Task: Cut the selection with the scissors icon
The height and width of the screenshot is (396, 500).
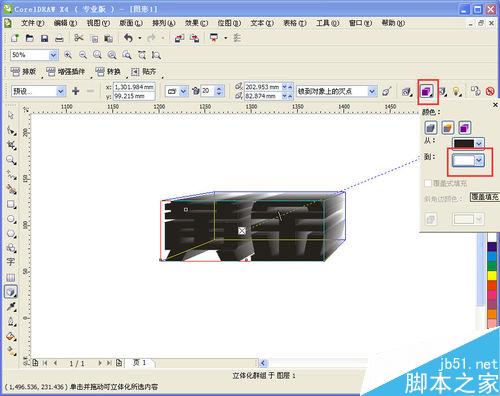Action: 79,38
